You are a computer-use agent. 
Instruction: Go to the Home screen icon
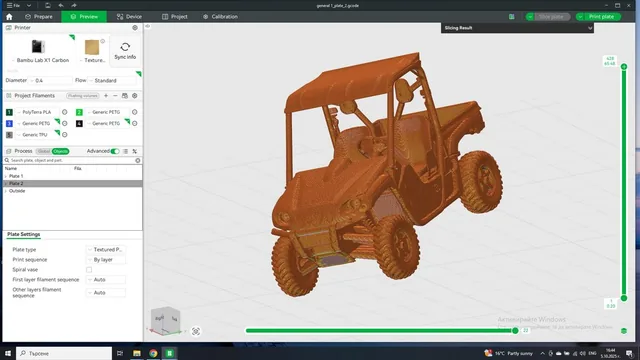9,17
